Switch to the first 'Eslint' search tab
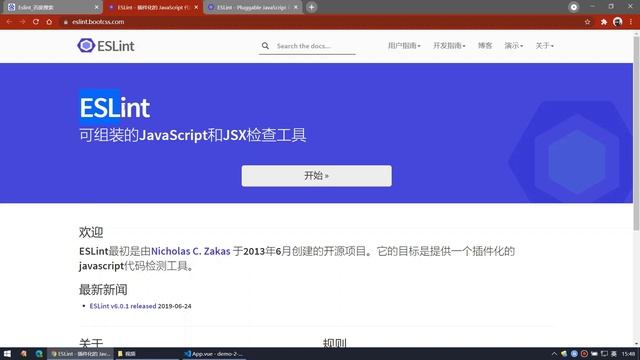The image size is (640, 360). (x=51, y=7)
